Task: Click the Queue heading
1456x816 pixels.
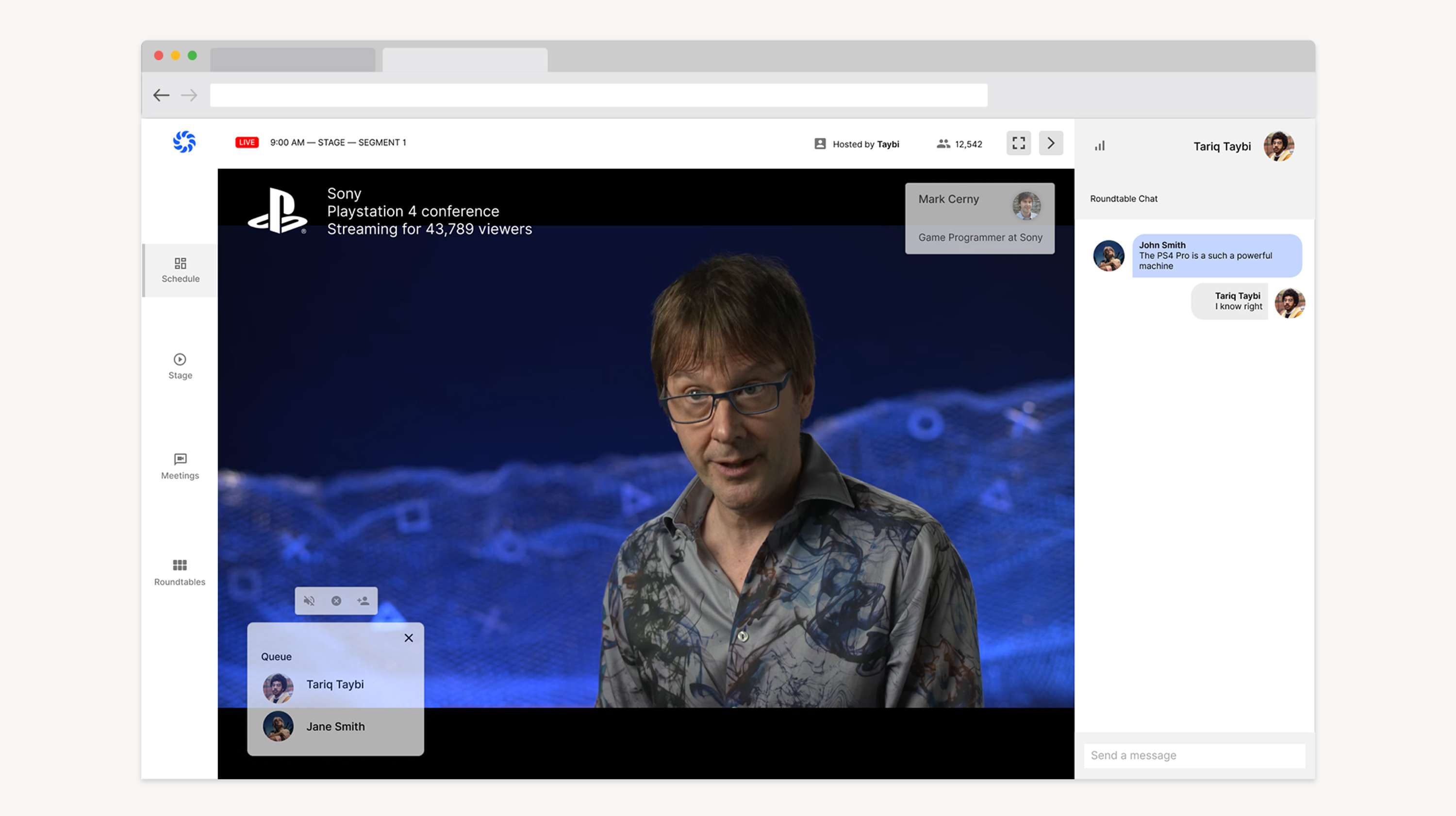Action: point(276,657)
